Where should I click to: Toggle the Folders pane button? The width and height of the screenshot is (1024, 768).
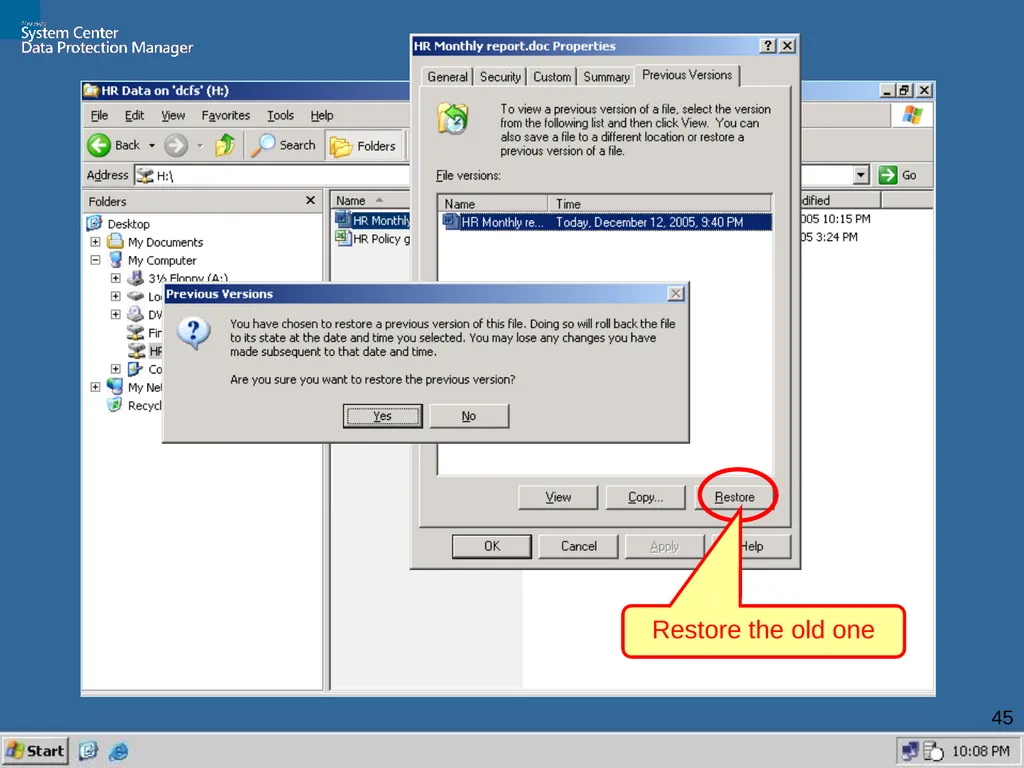[x=364, y=146]
